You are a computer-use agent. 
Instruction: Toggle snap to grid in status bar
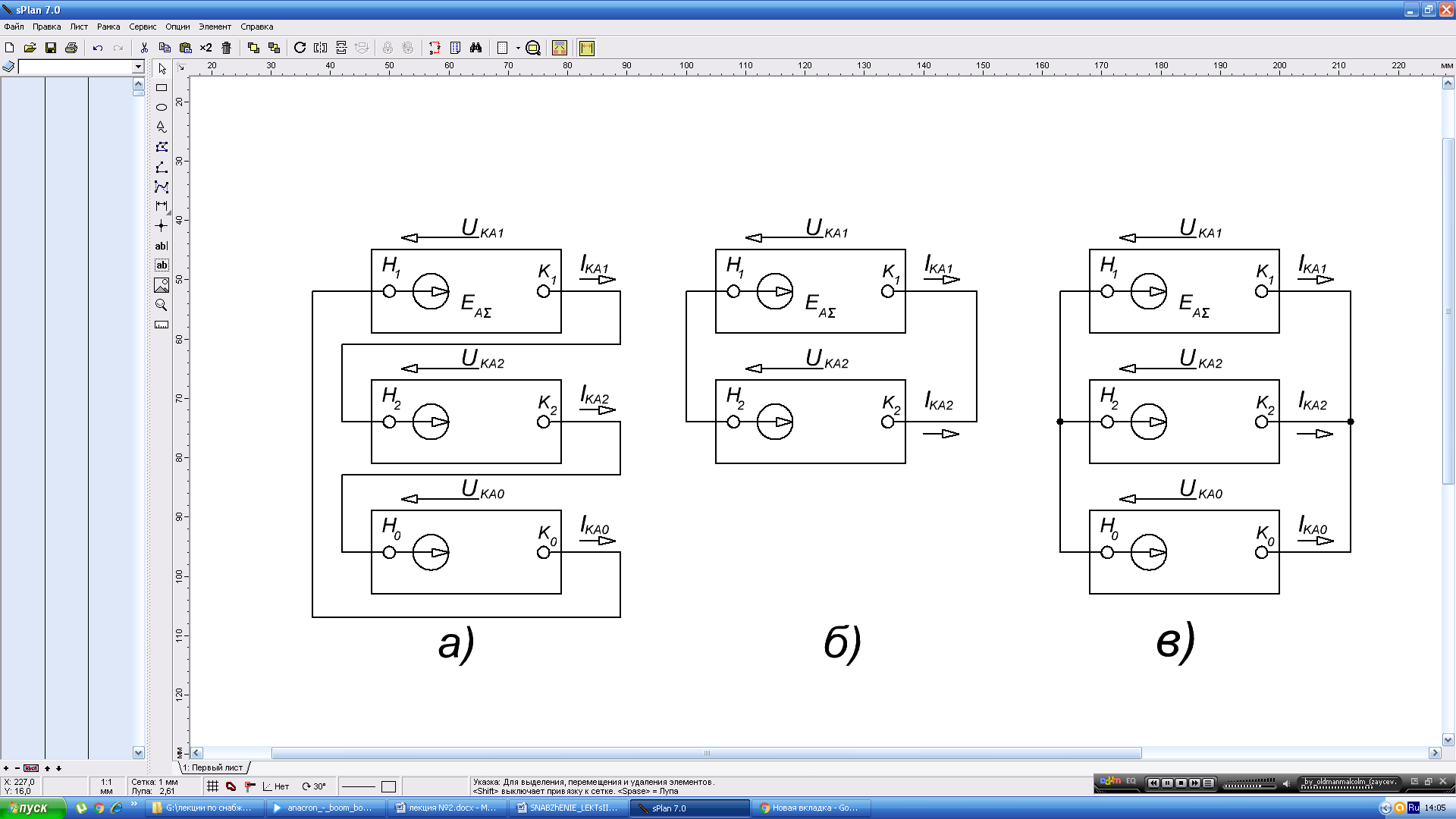[x=249, y=786]
